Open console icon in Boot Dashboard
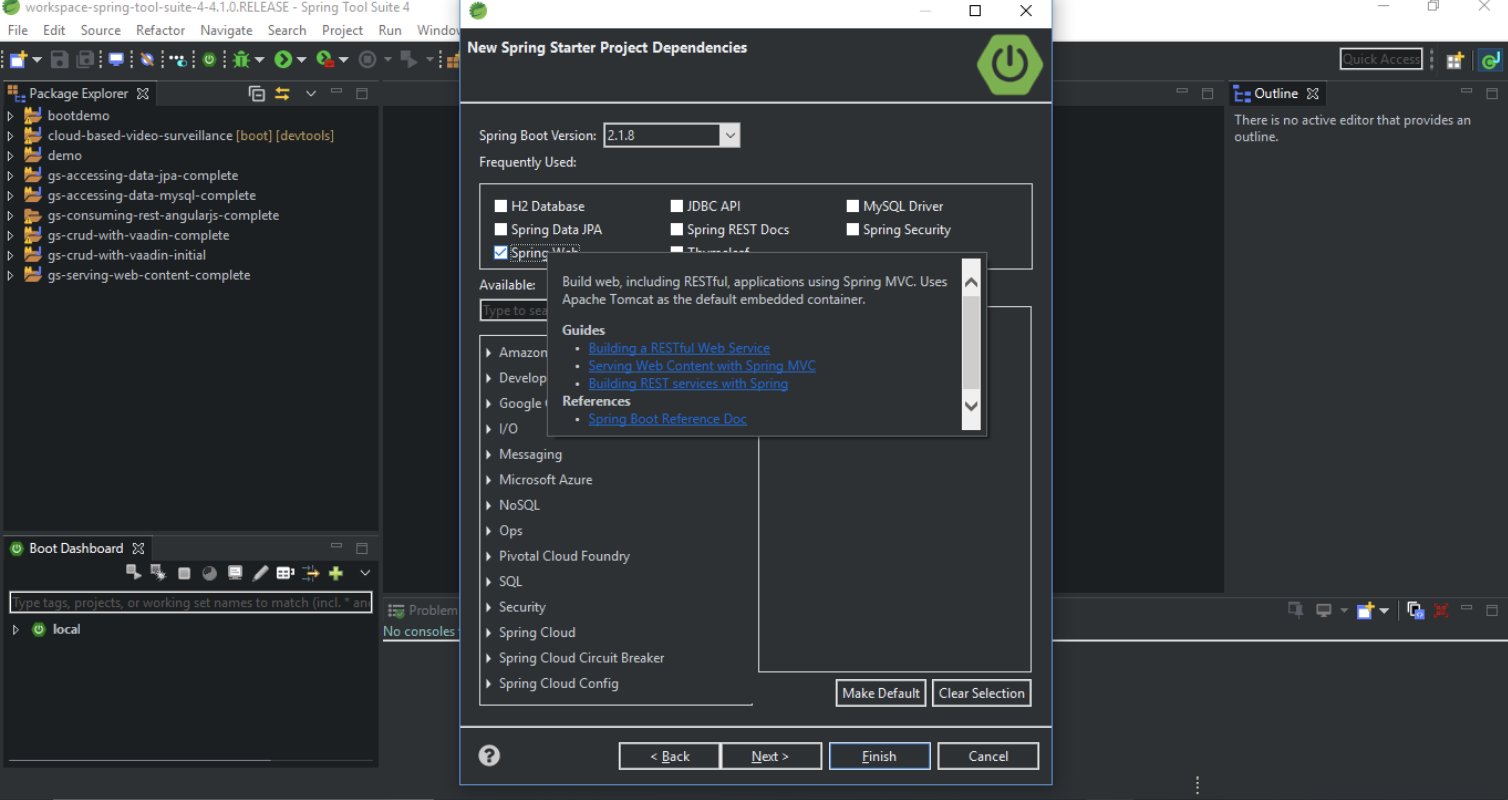Screen dimensions: 1508x800 point(235,573)
